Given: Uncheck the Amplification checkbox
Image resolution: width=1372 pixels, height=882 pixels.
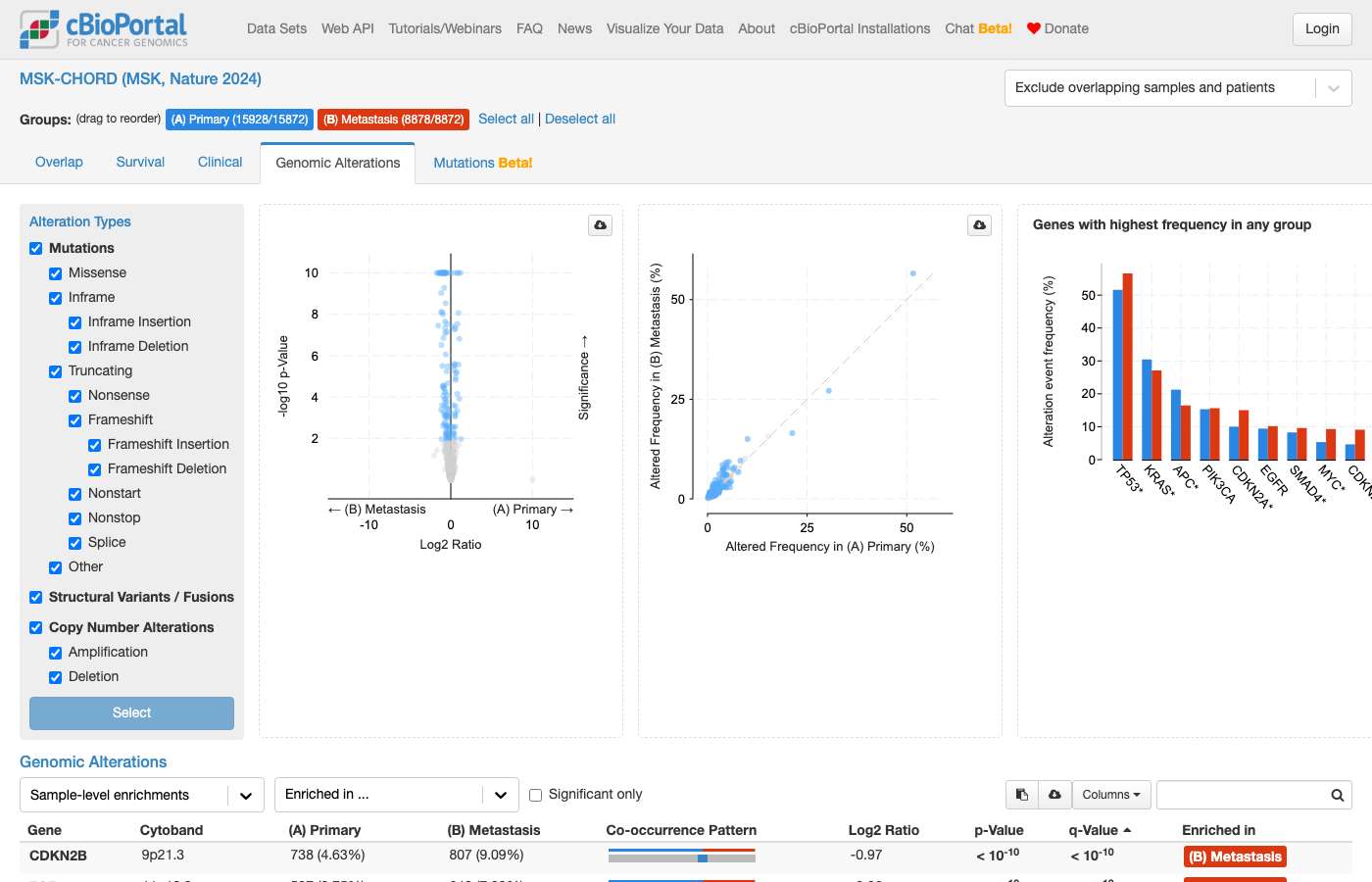Looking at the screenshot, I should tap(56, 653).
